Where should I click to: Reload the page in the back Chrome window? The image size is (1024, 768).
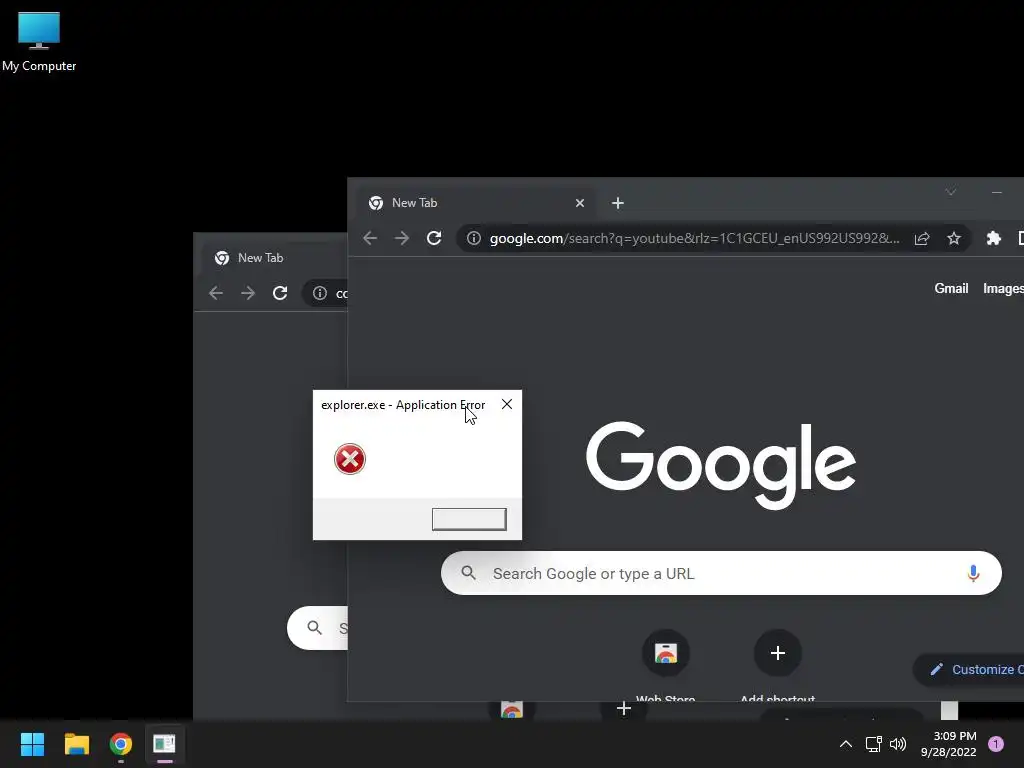(x=280, y=293)
